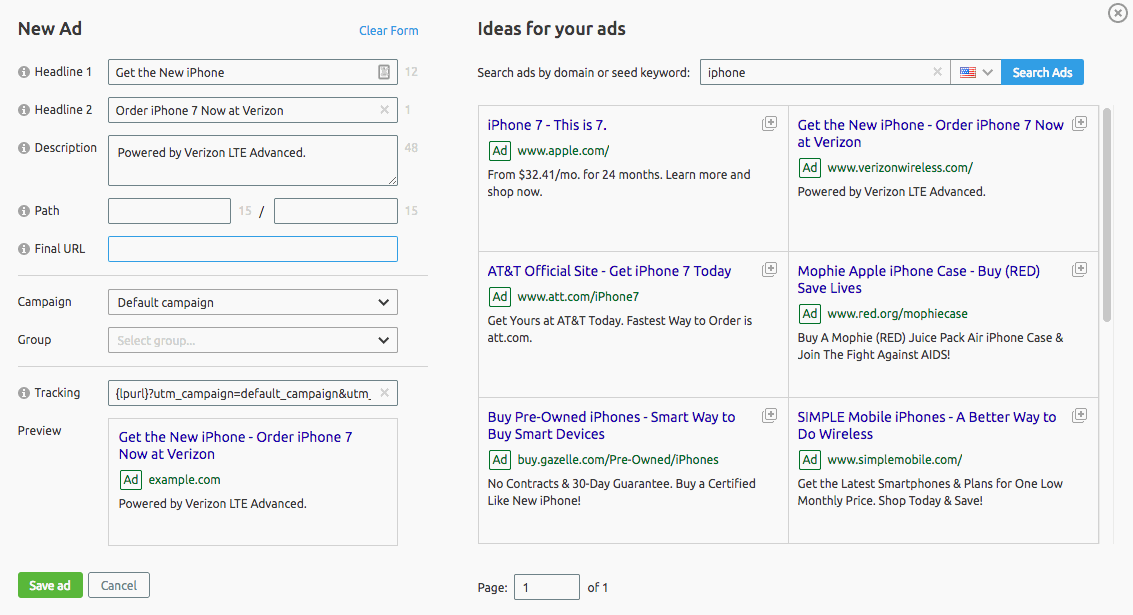Click the info icon beside Final URL

24,249
